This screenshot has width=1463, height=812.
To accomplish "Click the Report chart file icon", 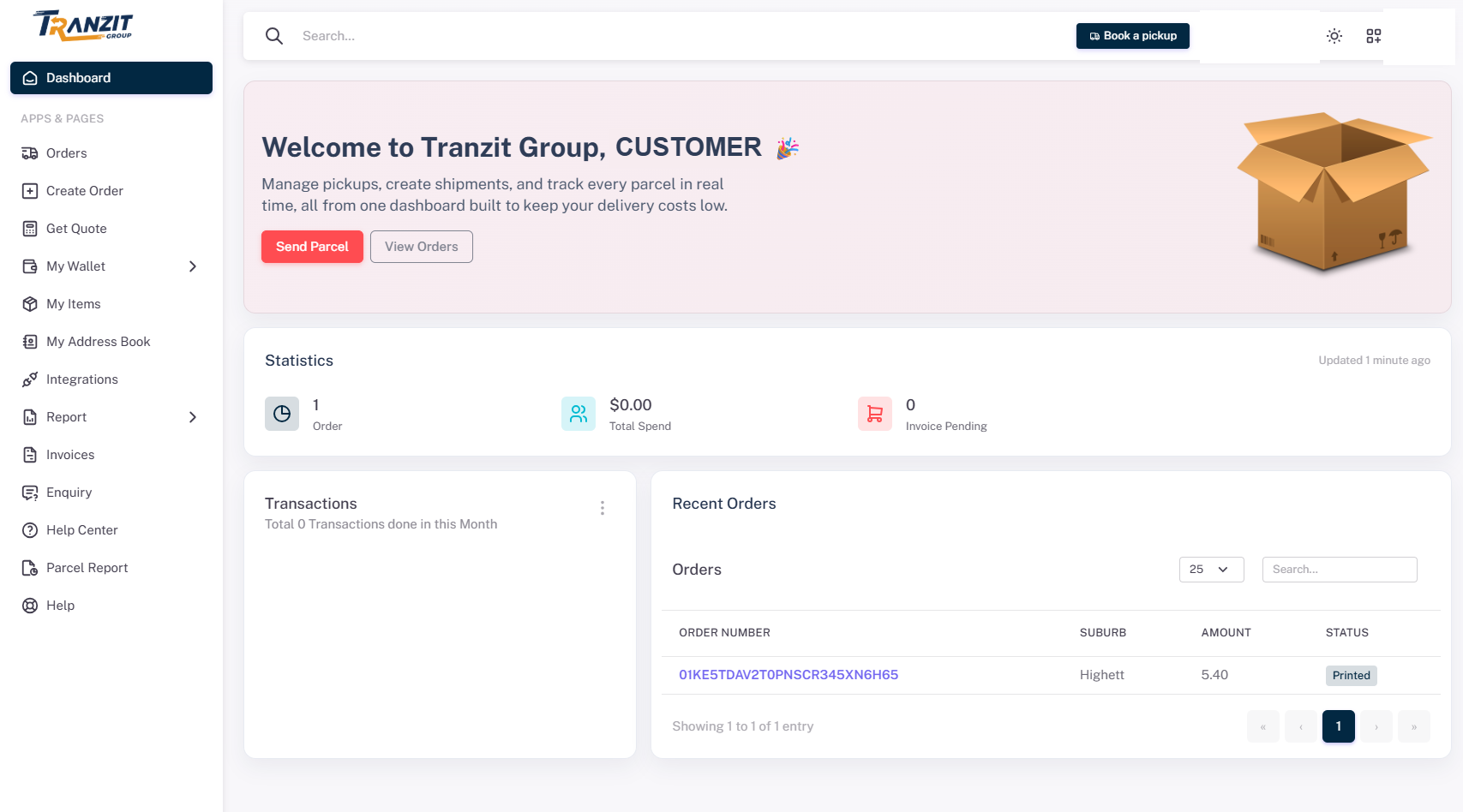I will tap(30, 417).
